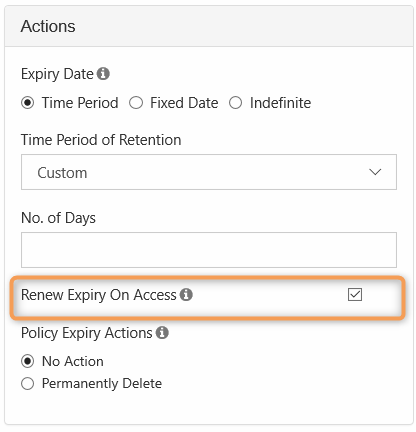416x432 pixels.
Task: Select the No Action radio button
Action: (27, 361)
